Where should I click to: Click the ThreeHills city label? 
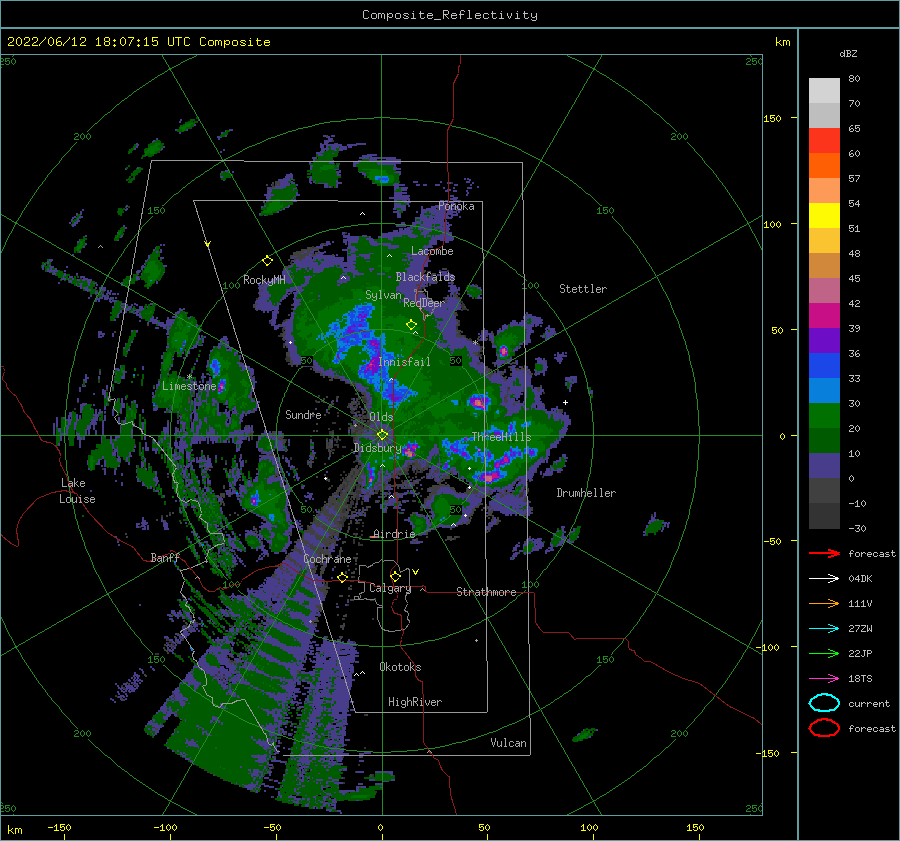(x=502, y=437)
